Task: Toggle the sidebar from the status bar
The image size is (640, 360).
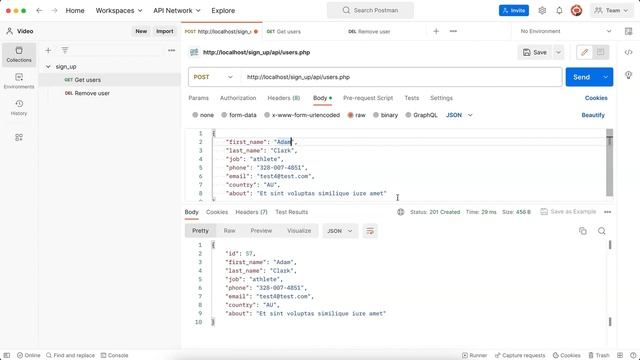Action: coord(7,355)
